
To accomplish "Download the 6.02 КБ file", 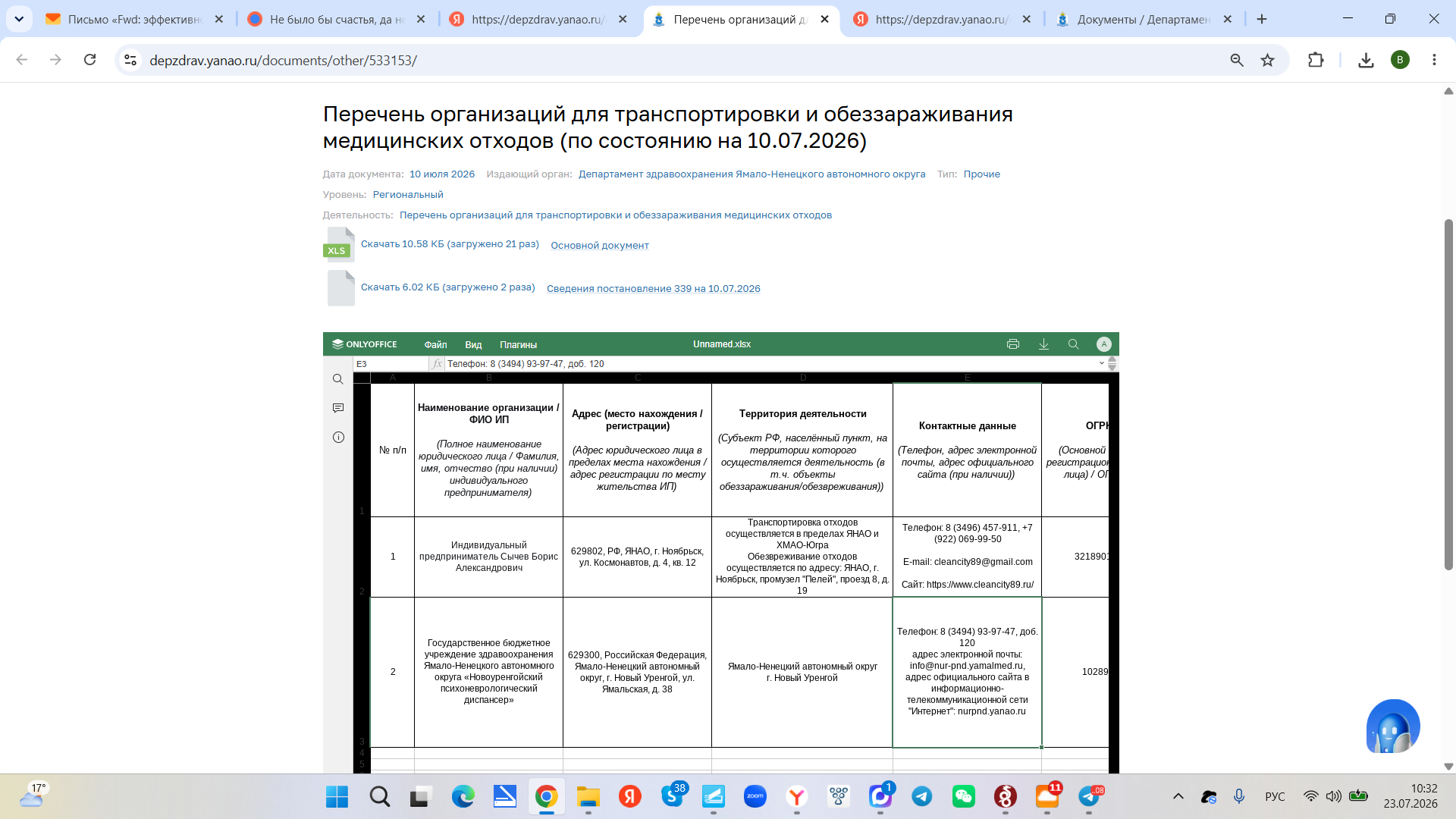I will 448,287.
